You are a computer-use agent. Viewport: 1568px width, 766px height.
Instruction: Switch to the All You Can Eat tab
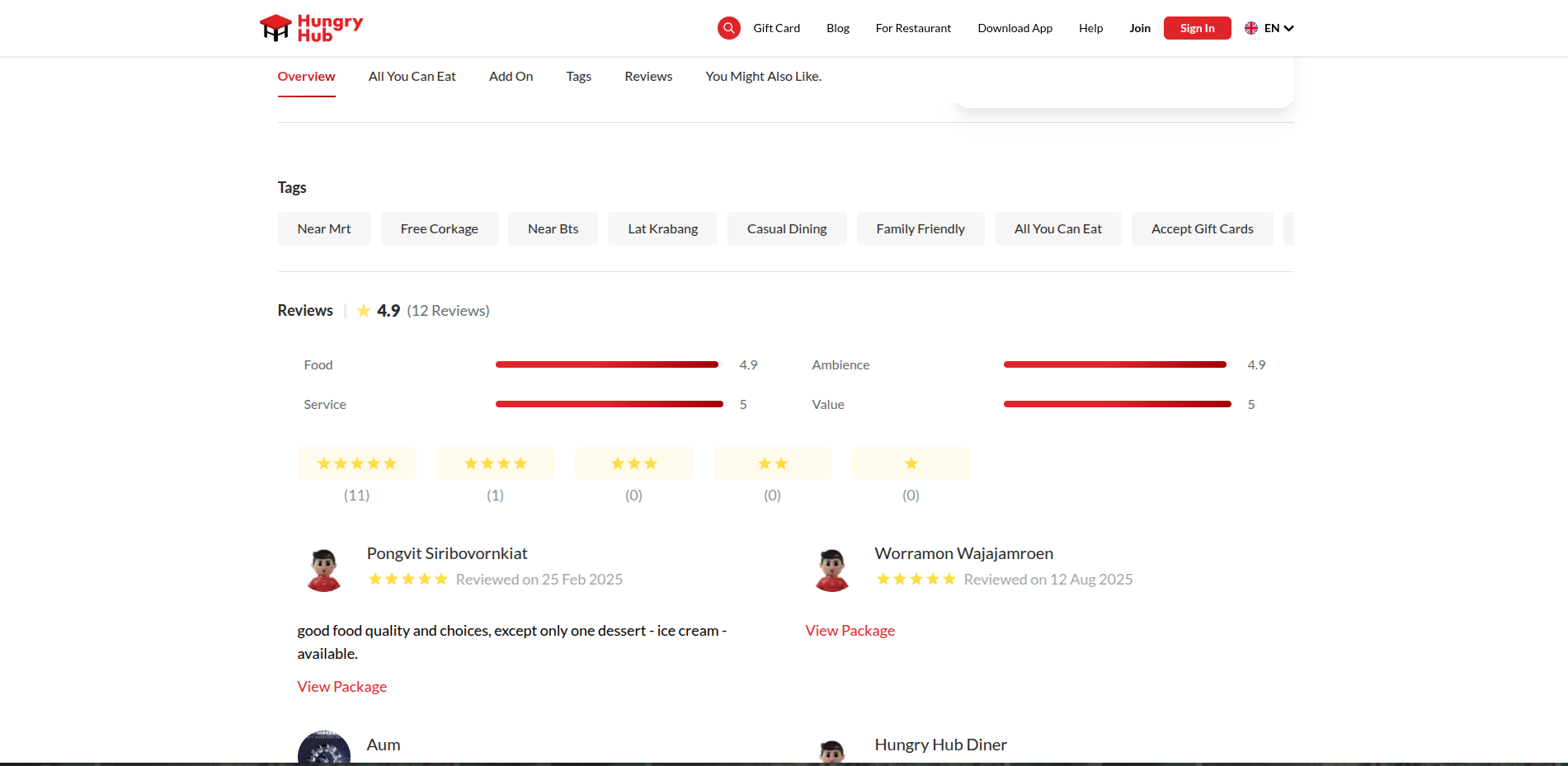click(412, 77)
